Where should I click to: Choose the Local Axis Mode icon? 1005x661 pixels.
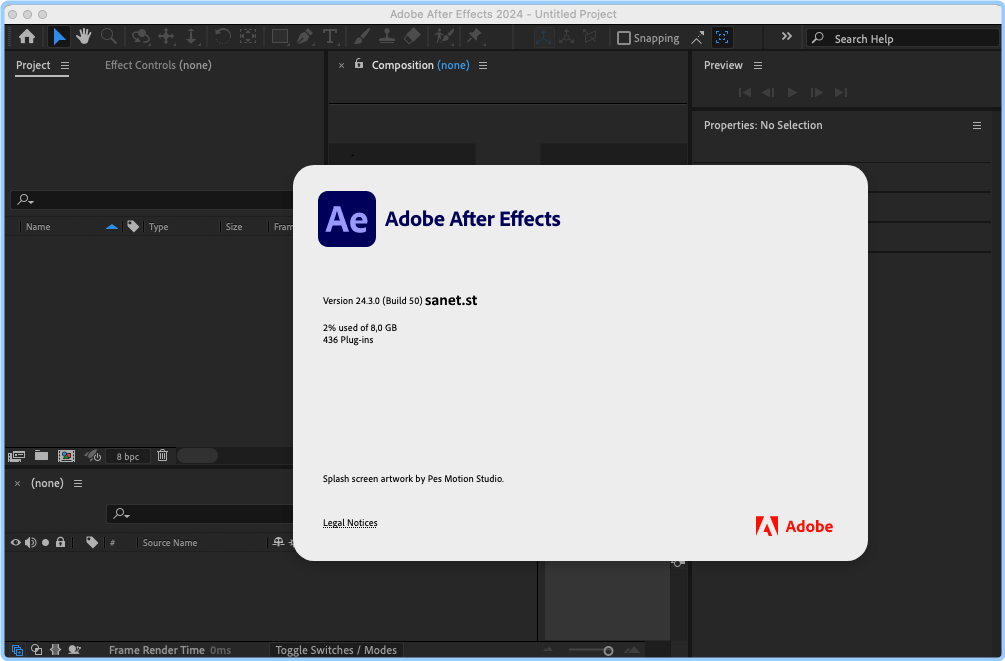point(544,37)
